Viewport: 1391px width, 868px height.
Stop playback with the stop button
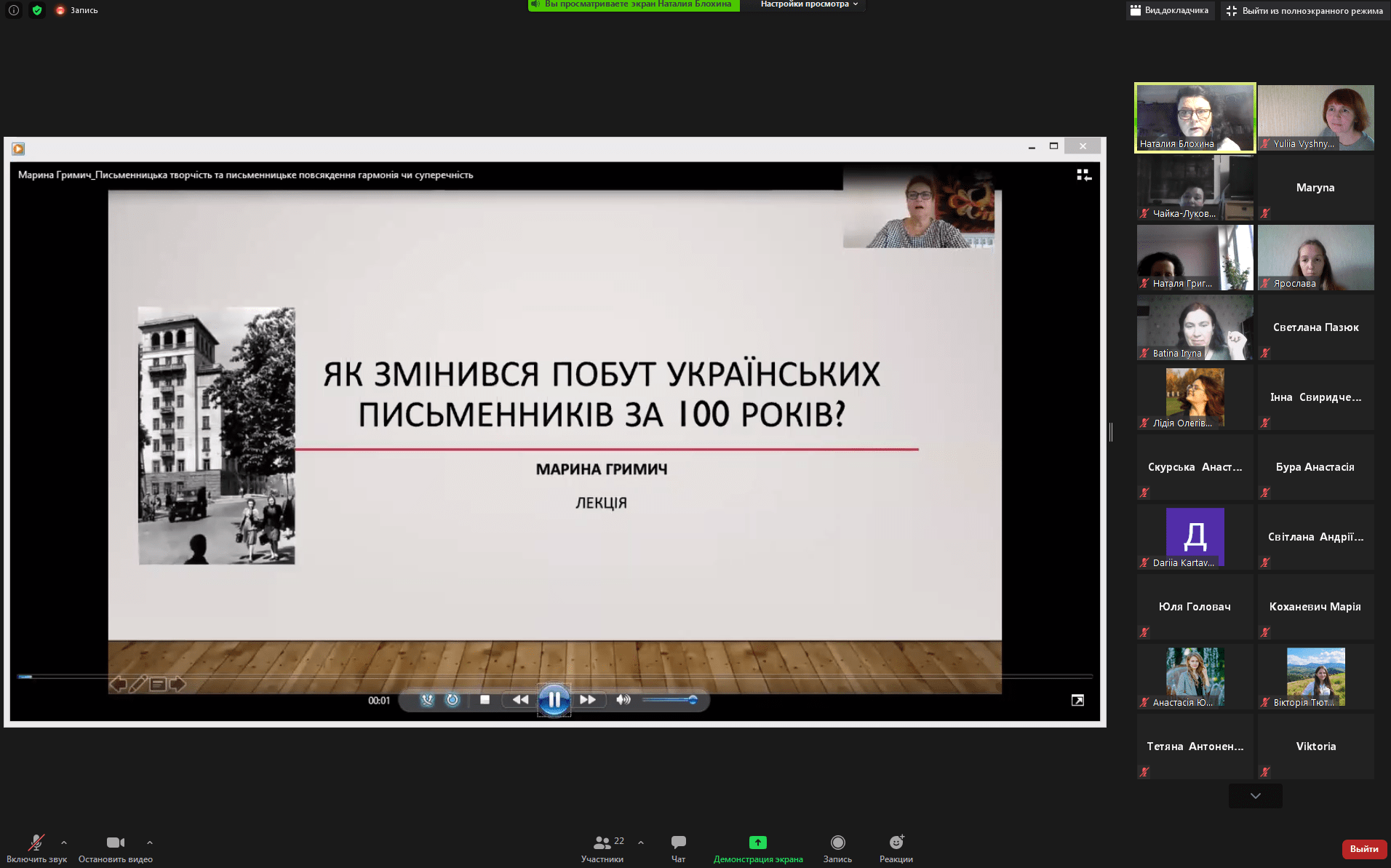click(485, 699)
